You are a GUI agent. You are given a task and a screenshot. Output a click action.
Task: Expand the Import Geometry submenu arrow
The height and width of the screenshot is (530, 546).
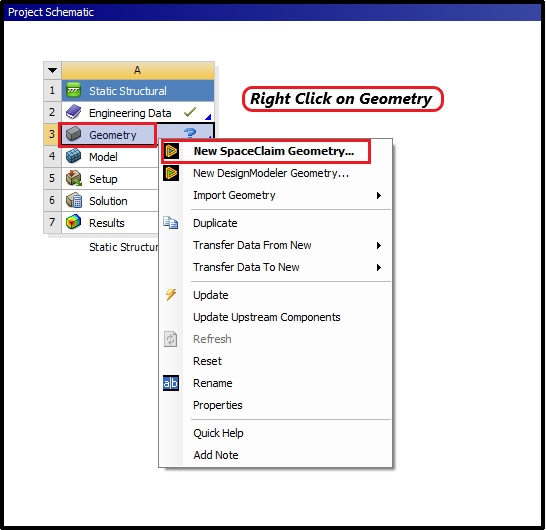(x=379, y=195)
